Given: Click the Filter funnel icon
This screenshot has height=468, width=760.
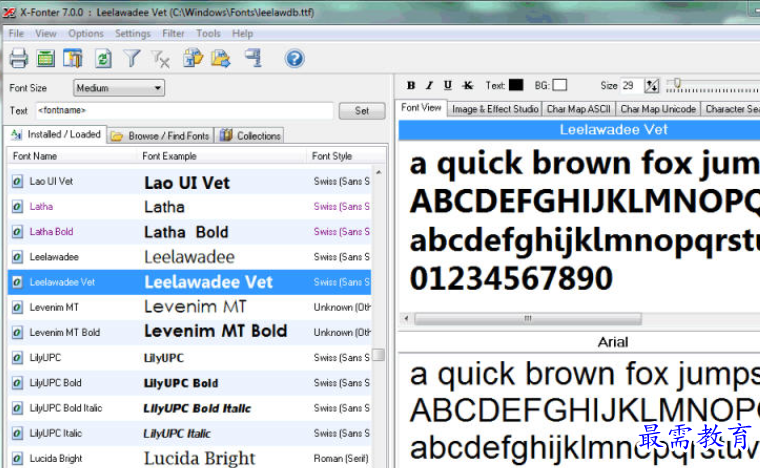Looking at the screenshot, I should (131, 59).
